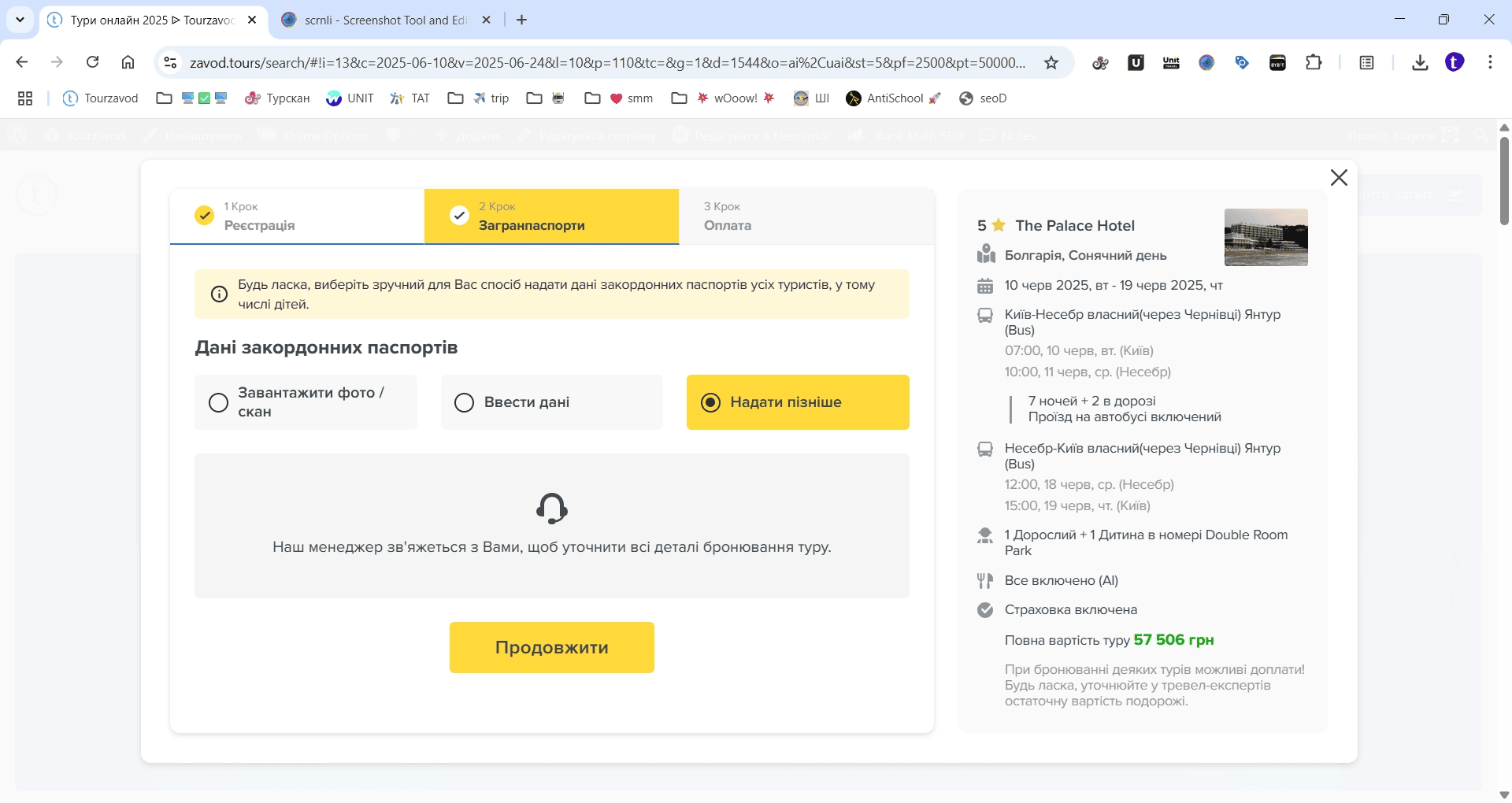Open the Downloads icon in the toolbar
The height and width of the screenshot is (803, 1512).
1420,62
